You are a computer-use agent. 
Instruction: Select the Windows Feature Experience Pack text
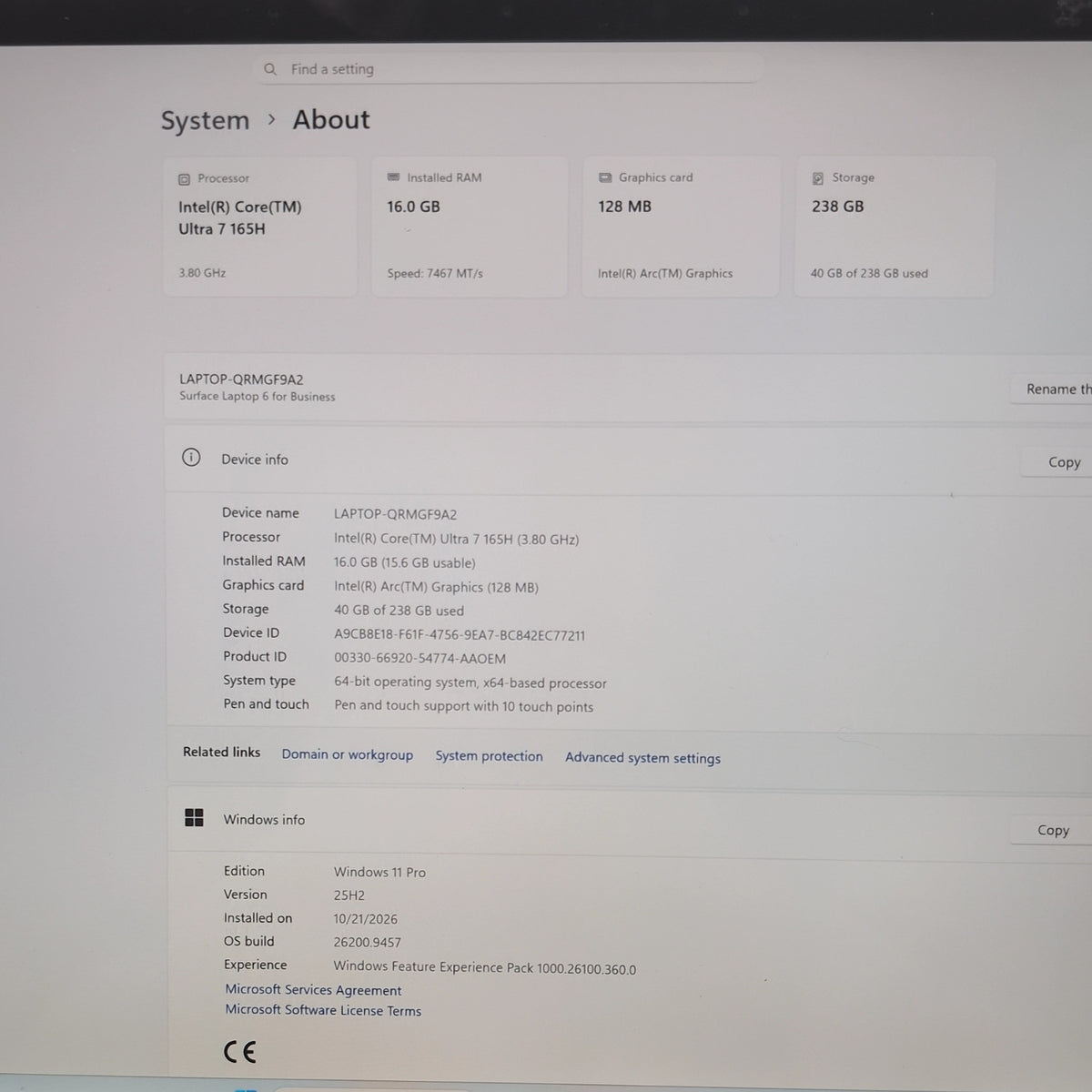[x=484, y=968]
